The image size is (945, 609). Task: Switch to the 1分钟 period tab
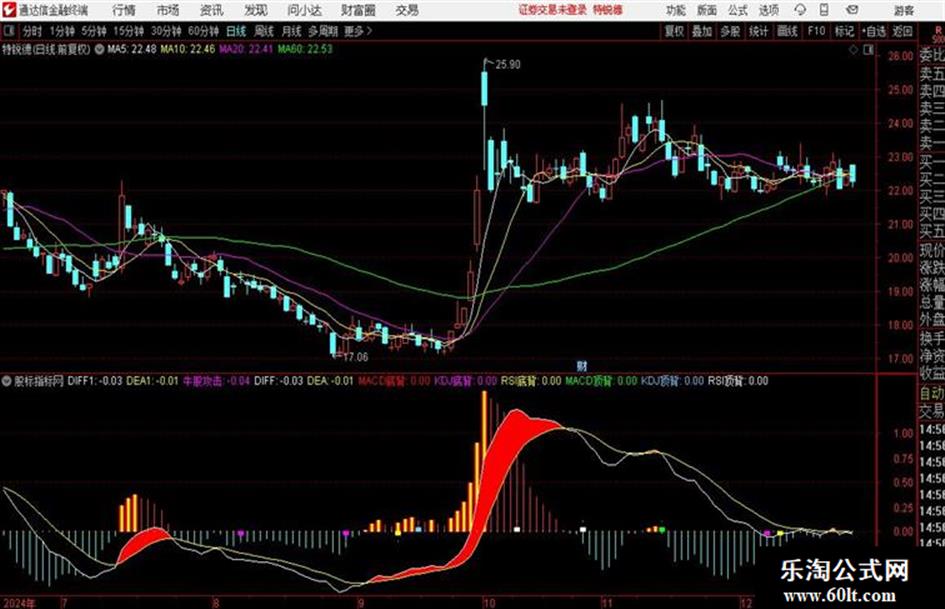62,31
